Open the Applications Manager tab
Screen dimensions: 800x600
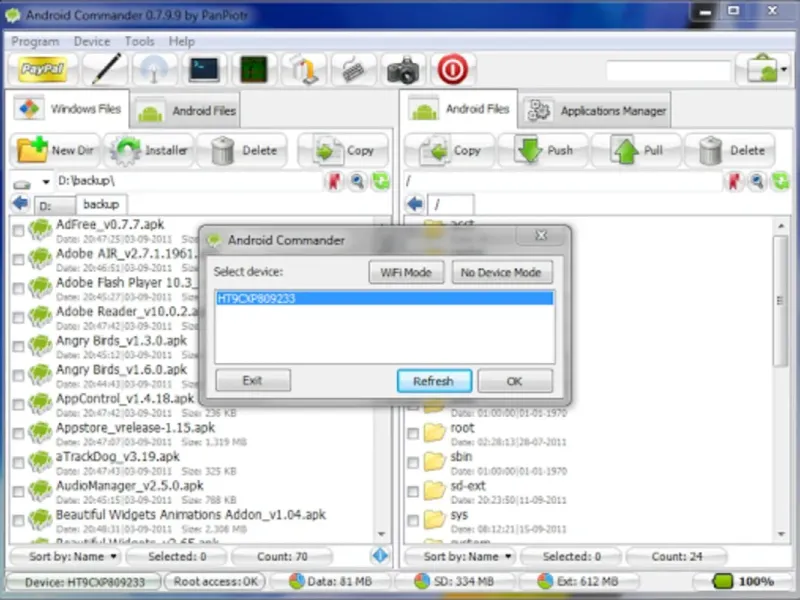596,111
